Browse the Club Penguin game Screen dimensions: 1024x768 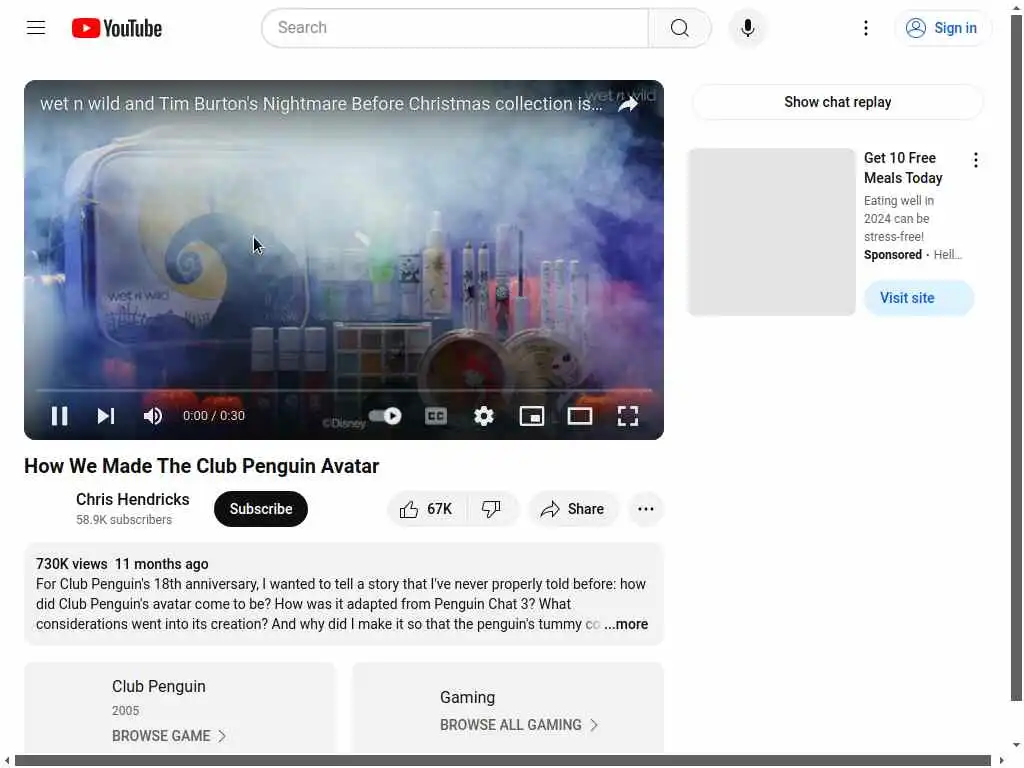(168, 736)
